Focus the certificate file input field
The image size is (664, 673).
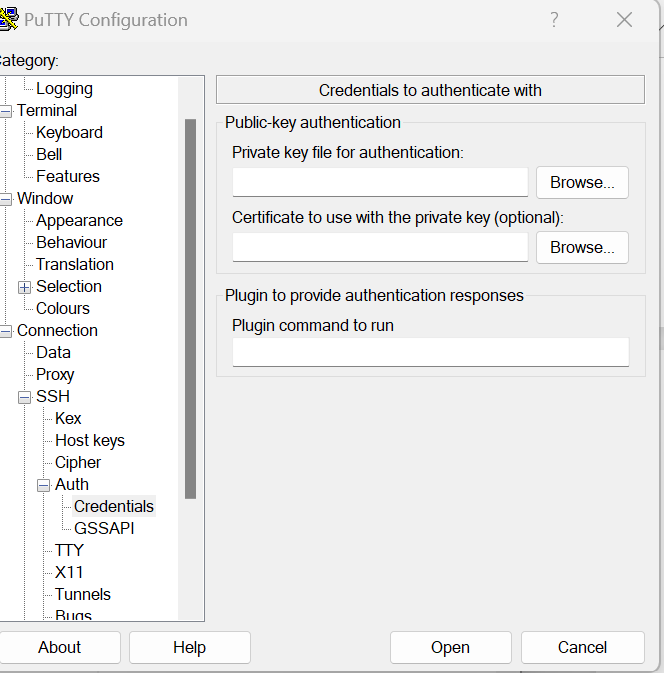pyautogui.click(x=380, y=247)
